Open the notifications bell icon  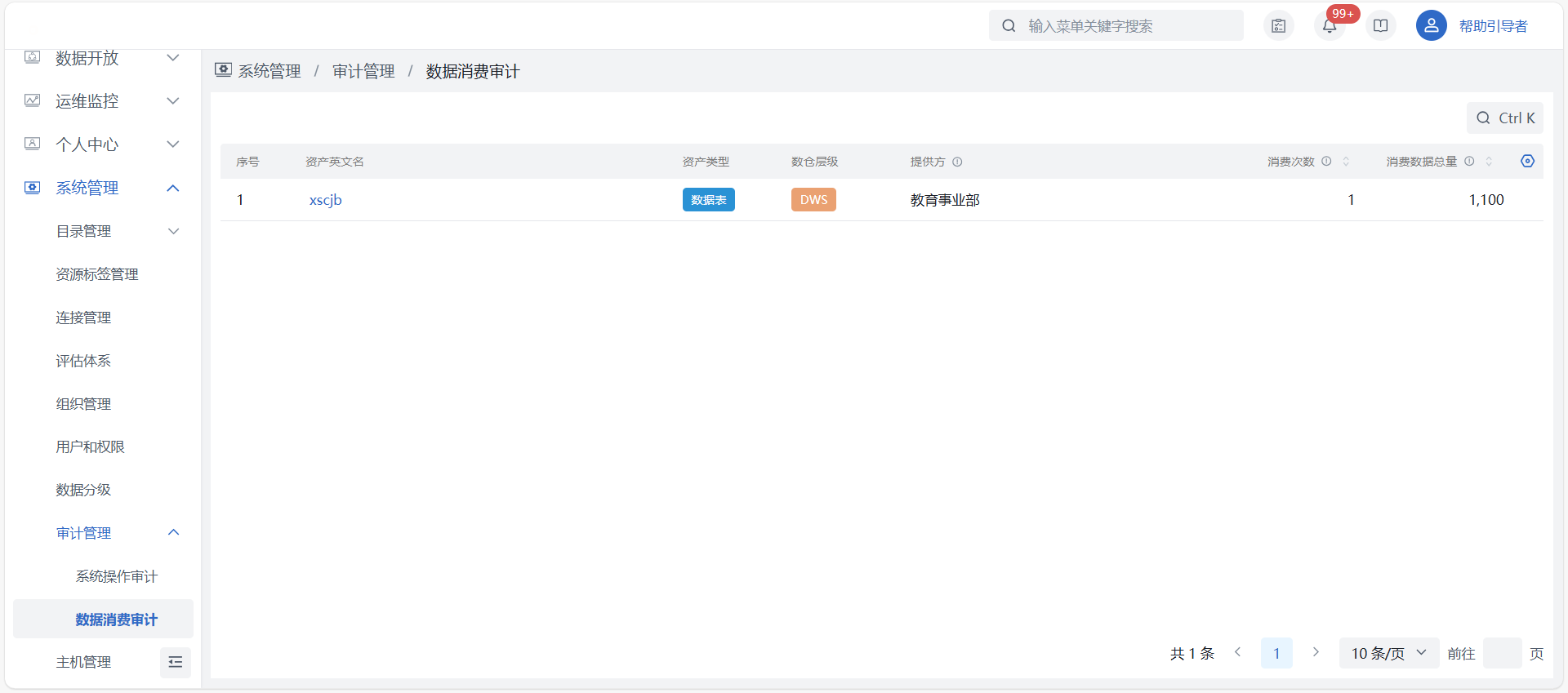[1330, 26]
